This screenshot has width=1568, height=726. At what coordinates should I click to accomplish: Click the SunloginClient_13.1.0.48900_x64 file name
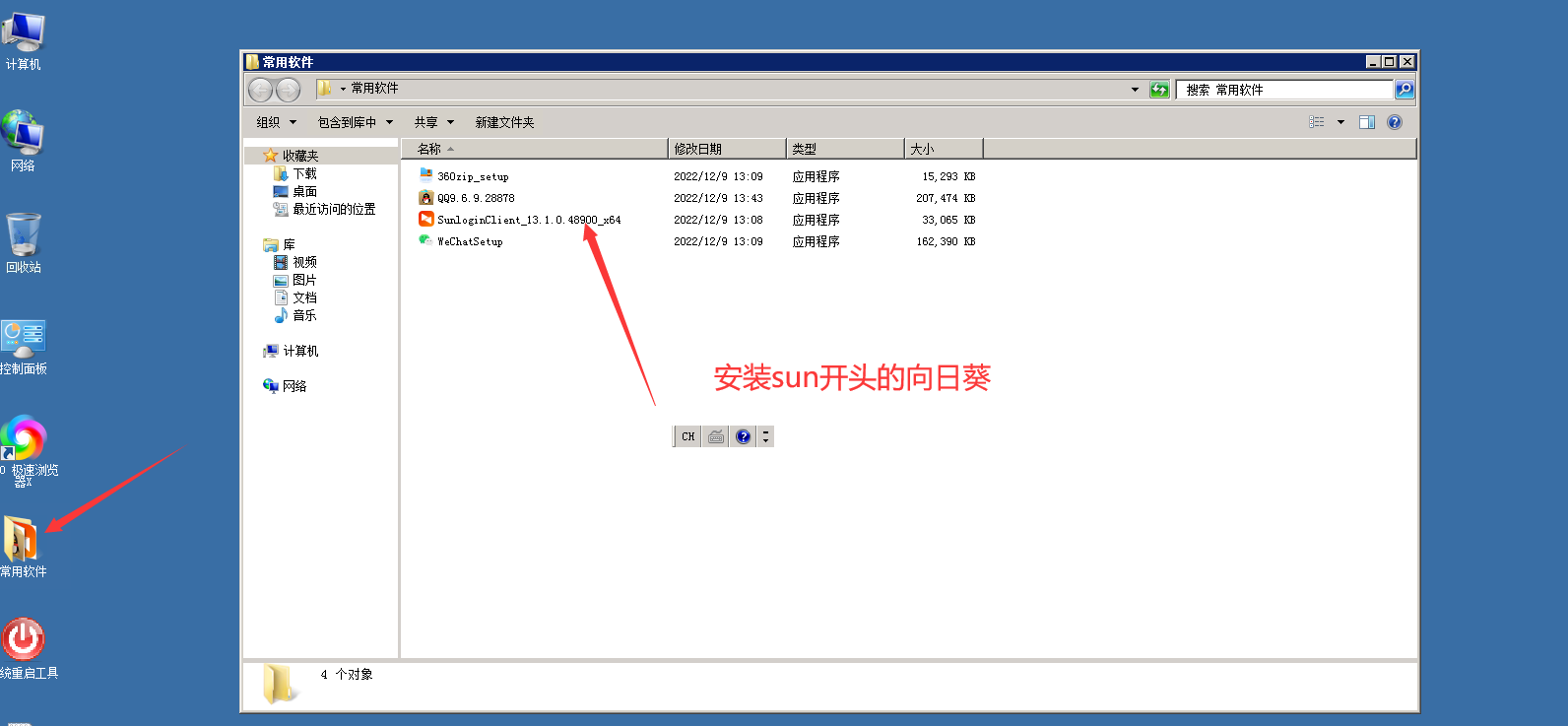[529, 220]
